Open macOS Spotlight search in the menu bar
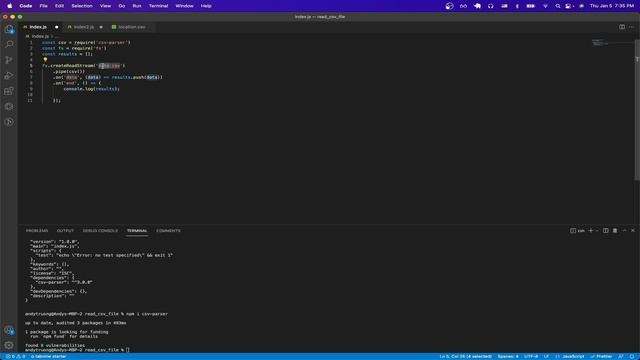 point(558,6)
